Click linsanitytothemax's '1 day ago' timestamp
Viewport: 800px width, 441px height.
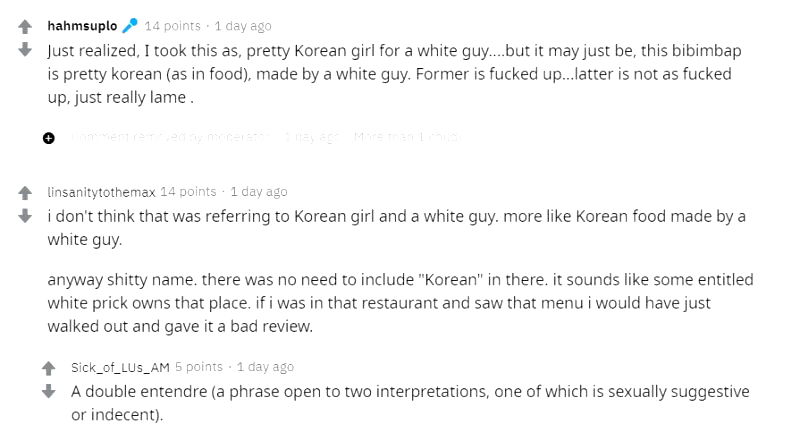point(258,192)
